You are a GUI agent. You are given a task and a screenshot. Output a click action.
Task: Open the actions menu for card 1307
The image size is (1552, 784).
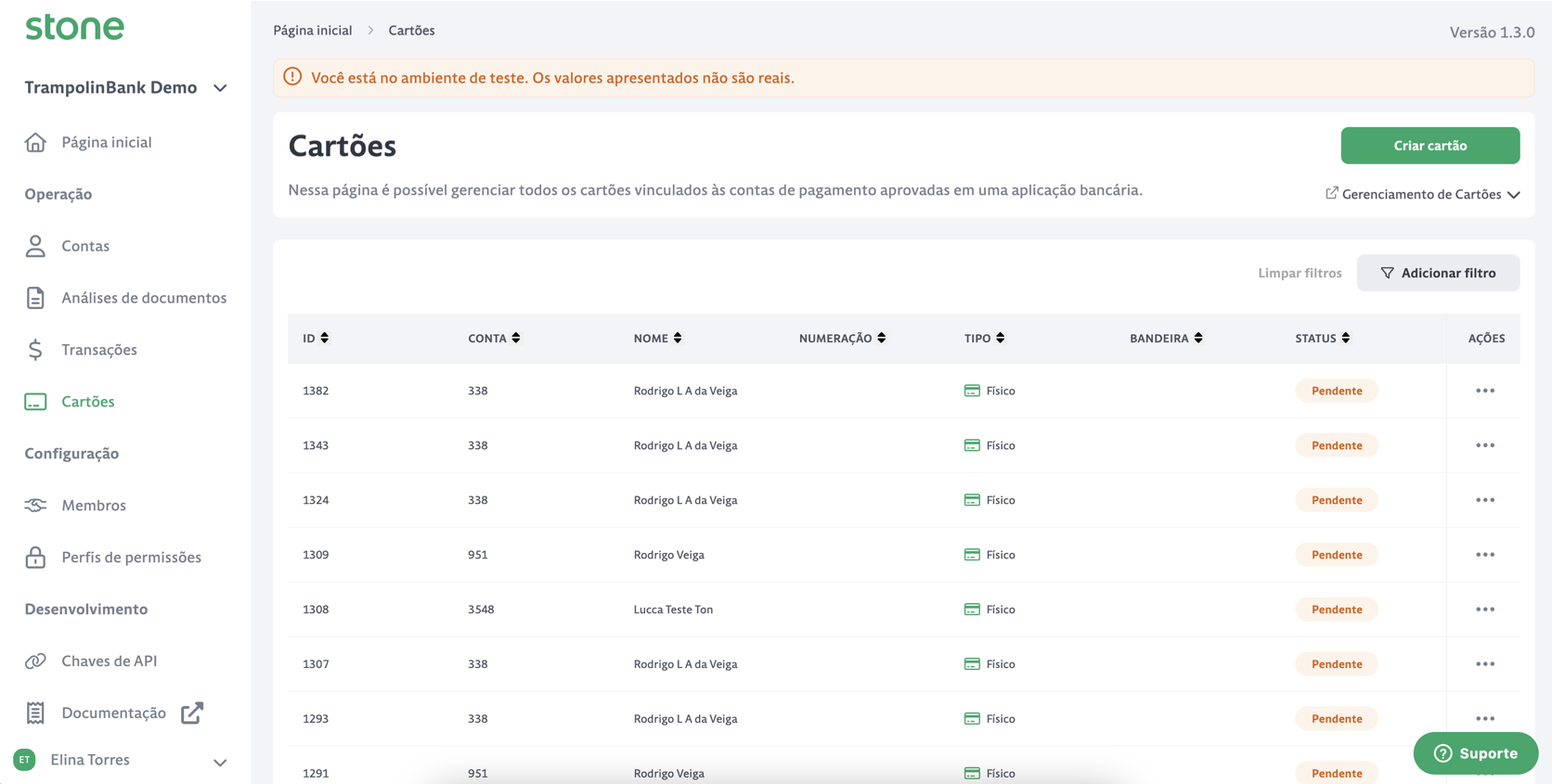coord(1485,664)
